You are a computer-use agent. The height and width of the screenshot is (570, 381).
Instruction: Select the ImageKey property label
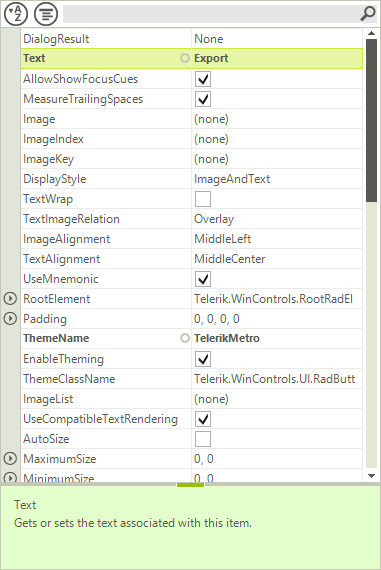tap(48, 159)
